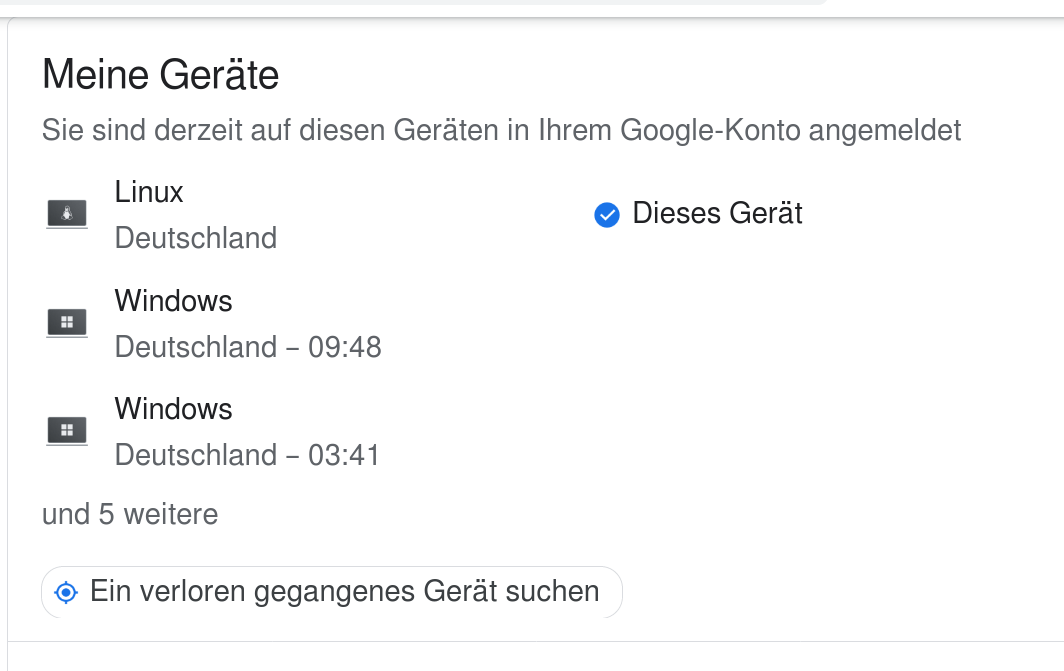Click Deutschland beside the 03:41 time

[196, 455]
